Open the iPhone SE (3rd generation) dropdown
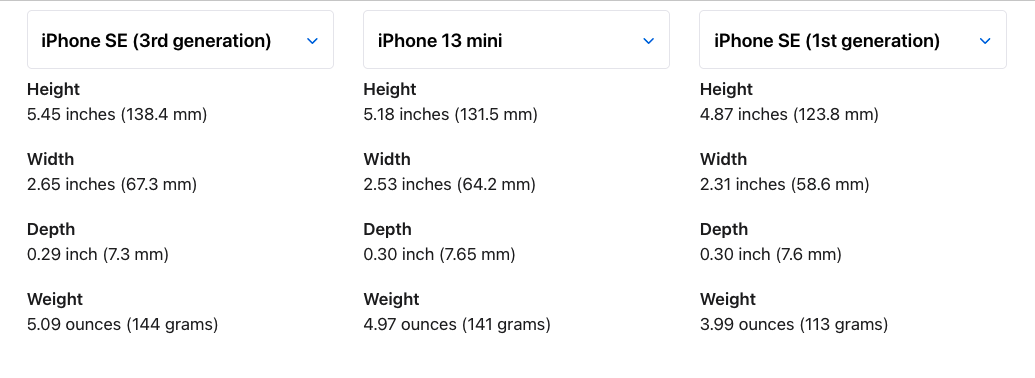The height and width of the screenshot is (378, 1035). coord(180,40)
